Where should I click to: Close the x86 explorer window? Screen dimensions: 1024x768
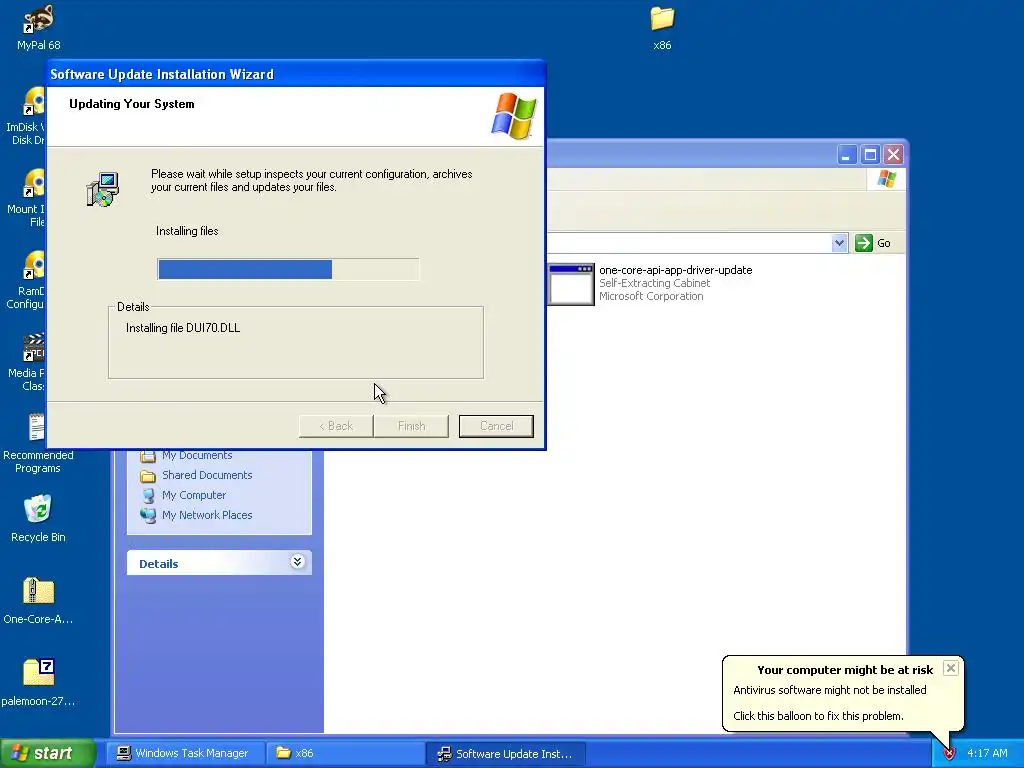tap(893, 155)
